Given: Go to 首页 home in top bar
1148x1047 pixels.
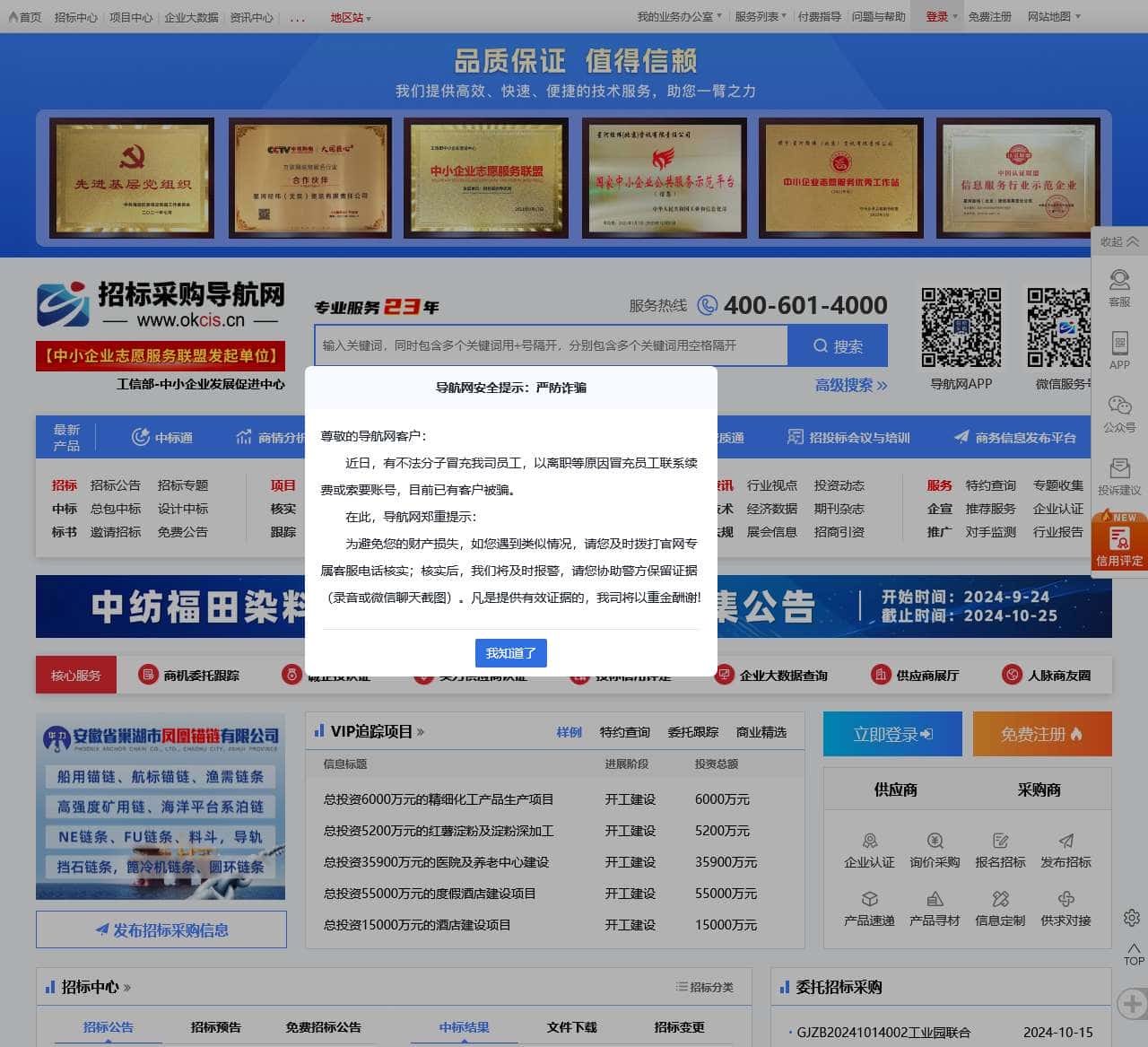Looking at the screenshot, I should point(26,17).
